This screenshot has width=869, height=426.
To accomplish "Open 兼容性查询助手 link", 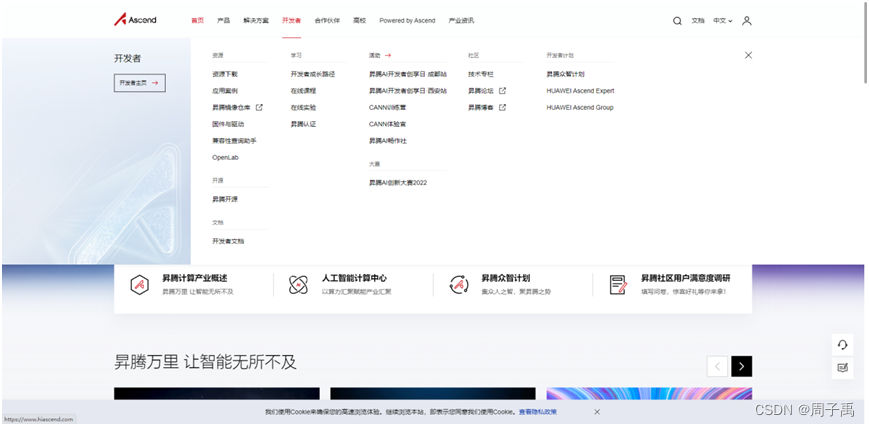I will (234, 141).
